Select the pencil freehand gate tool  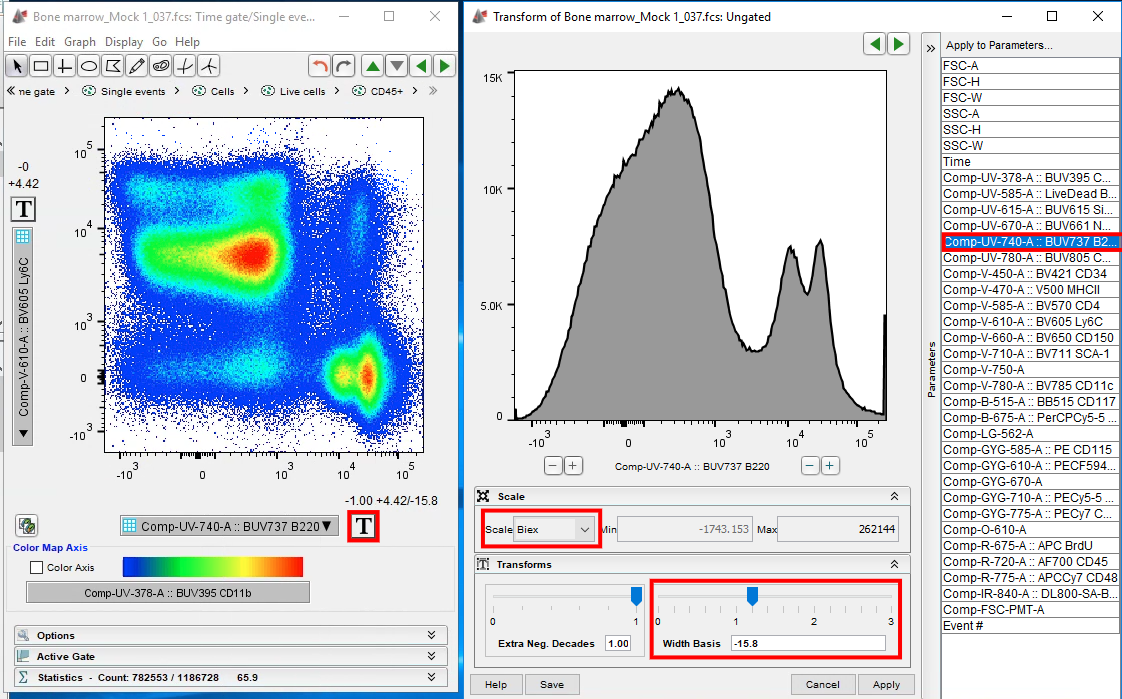click(x=137, y=66)
